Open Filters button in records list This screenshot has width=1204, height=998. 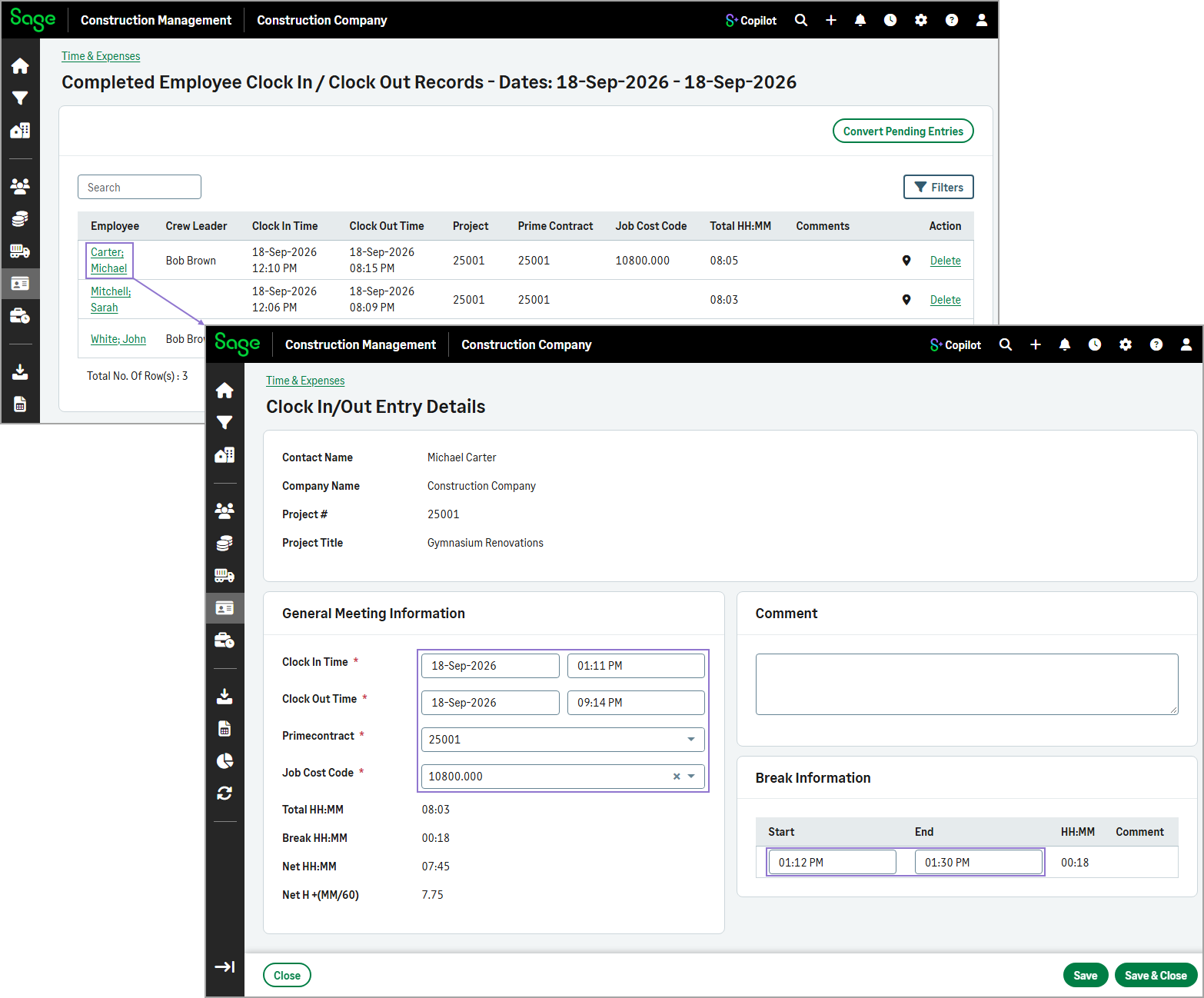(x=939, y=188)
